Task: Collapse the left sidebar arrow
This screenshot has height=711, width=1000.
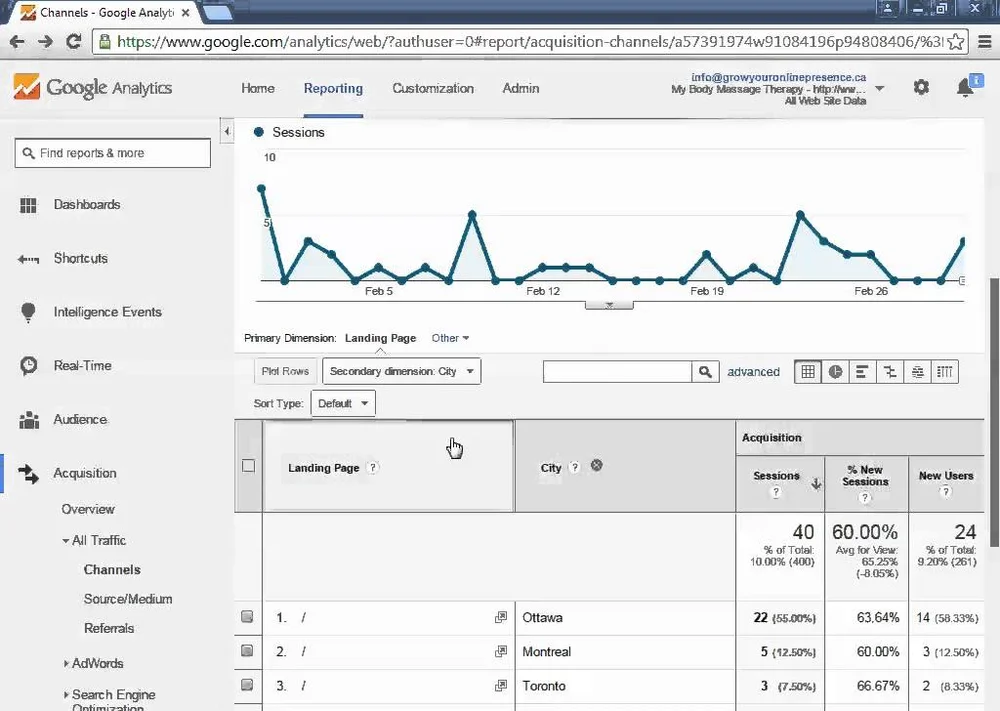Action: coord(226,131)
